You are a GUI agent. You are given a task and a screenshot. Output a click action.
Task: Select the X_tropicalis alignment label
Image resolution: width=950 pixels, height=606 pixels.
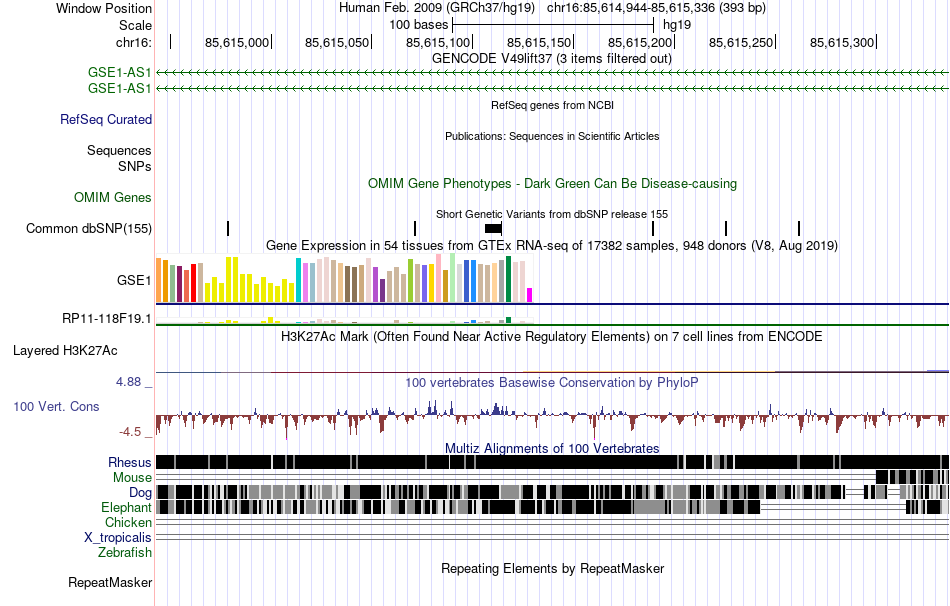point(118,538)
